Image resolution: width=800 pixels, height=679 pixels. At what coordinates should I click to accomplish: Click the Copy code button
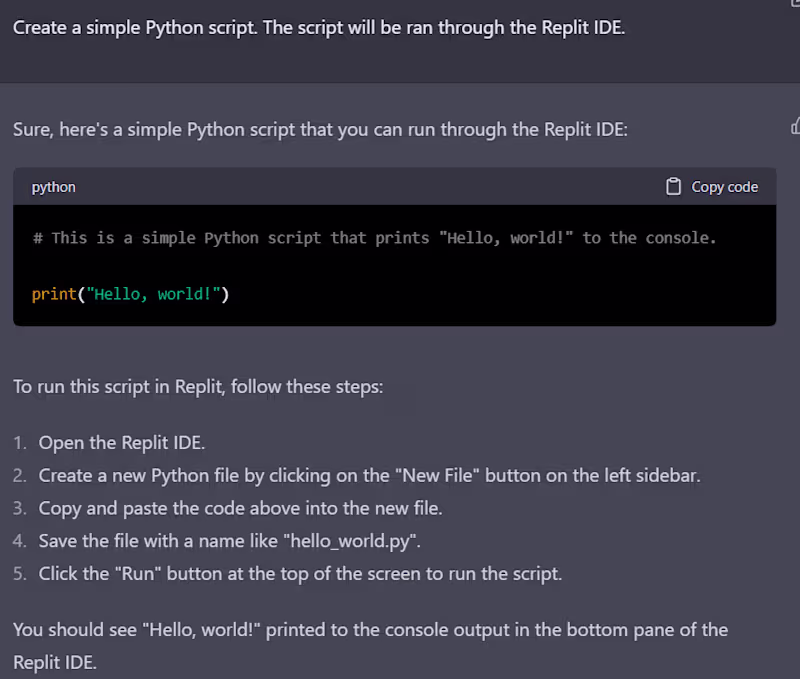[712, 187]
